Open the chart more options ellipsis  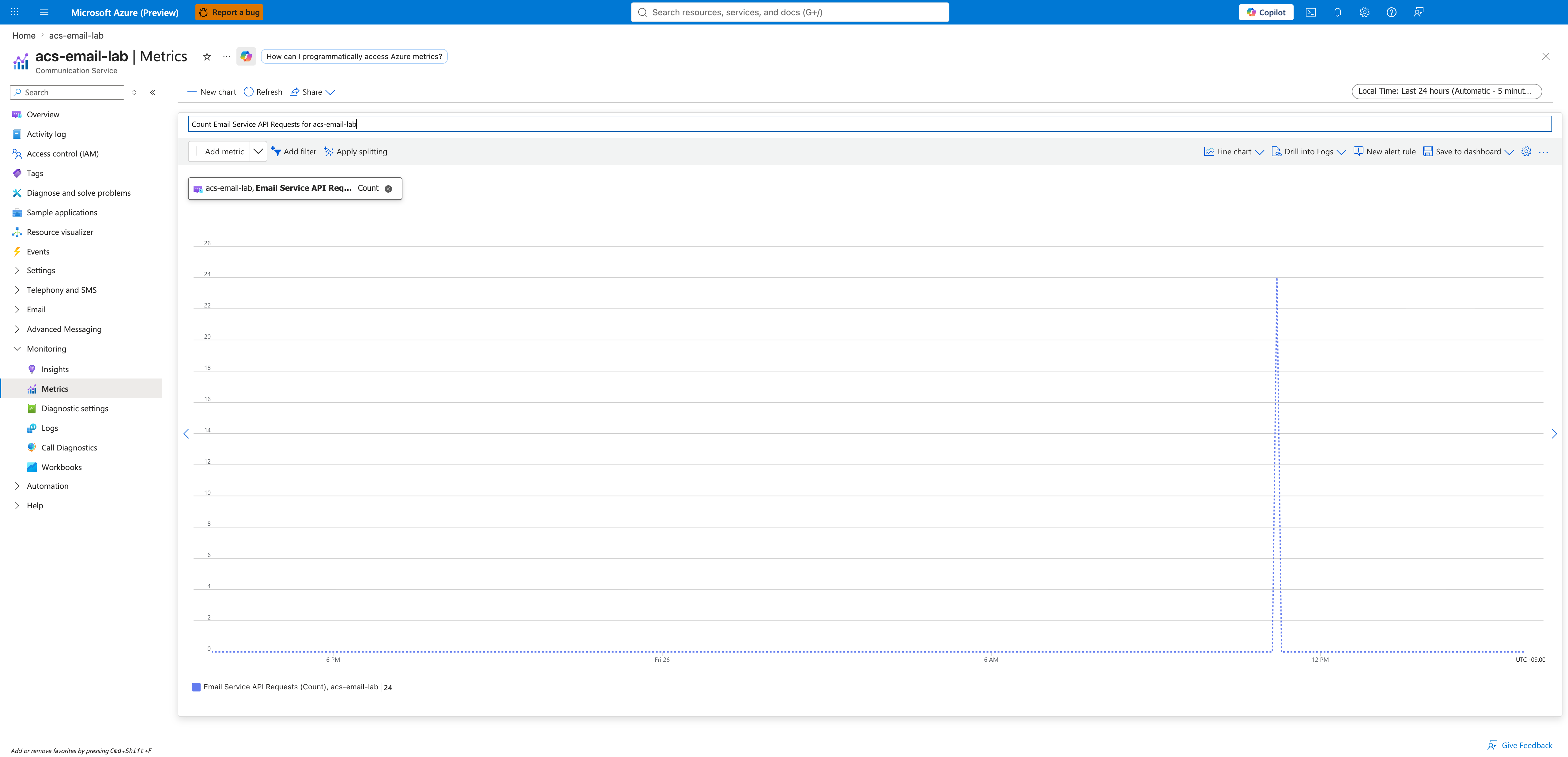point(1543,152)
